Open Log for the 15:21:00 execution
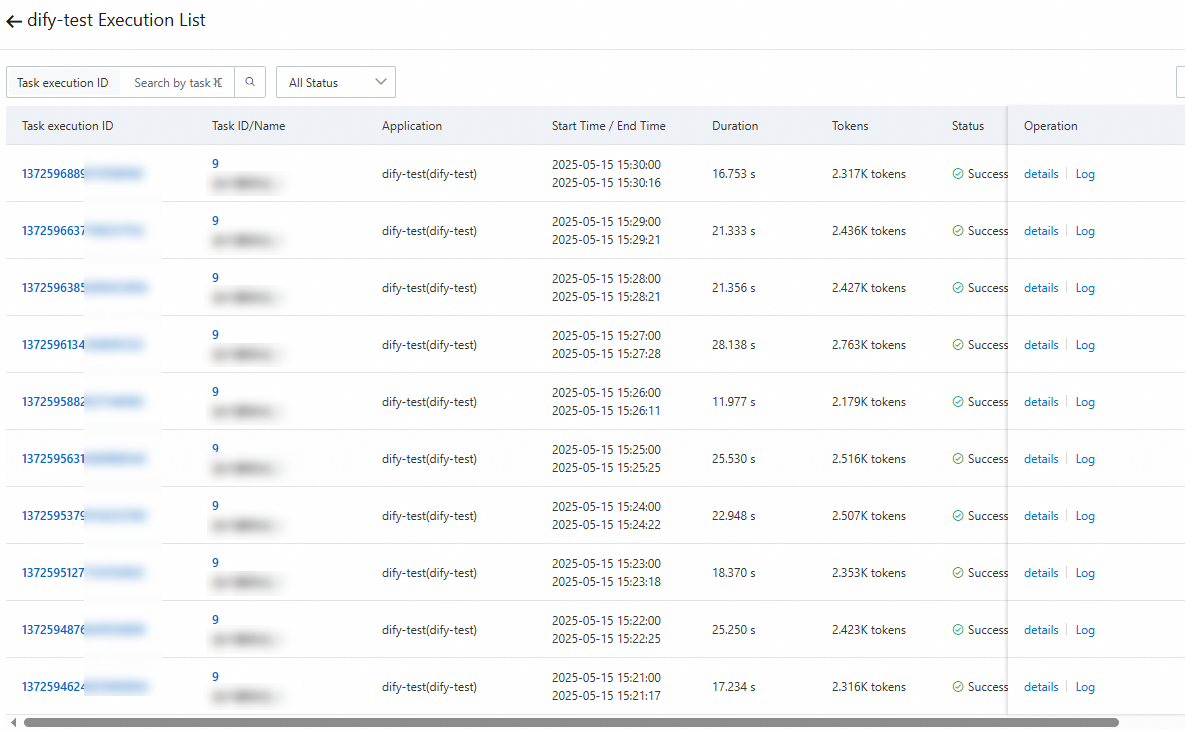The width and height of the screenshot is (1185, 734). (1084, 687)
